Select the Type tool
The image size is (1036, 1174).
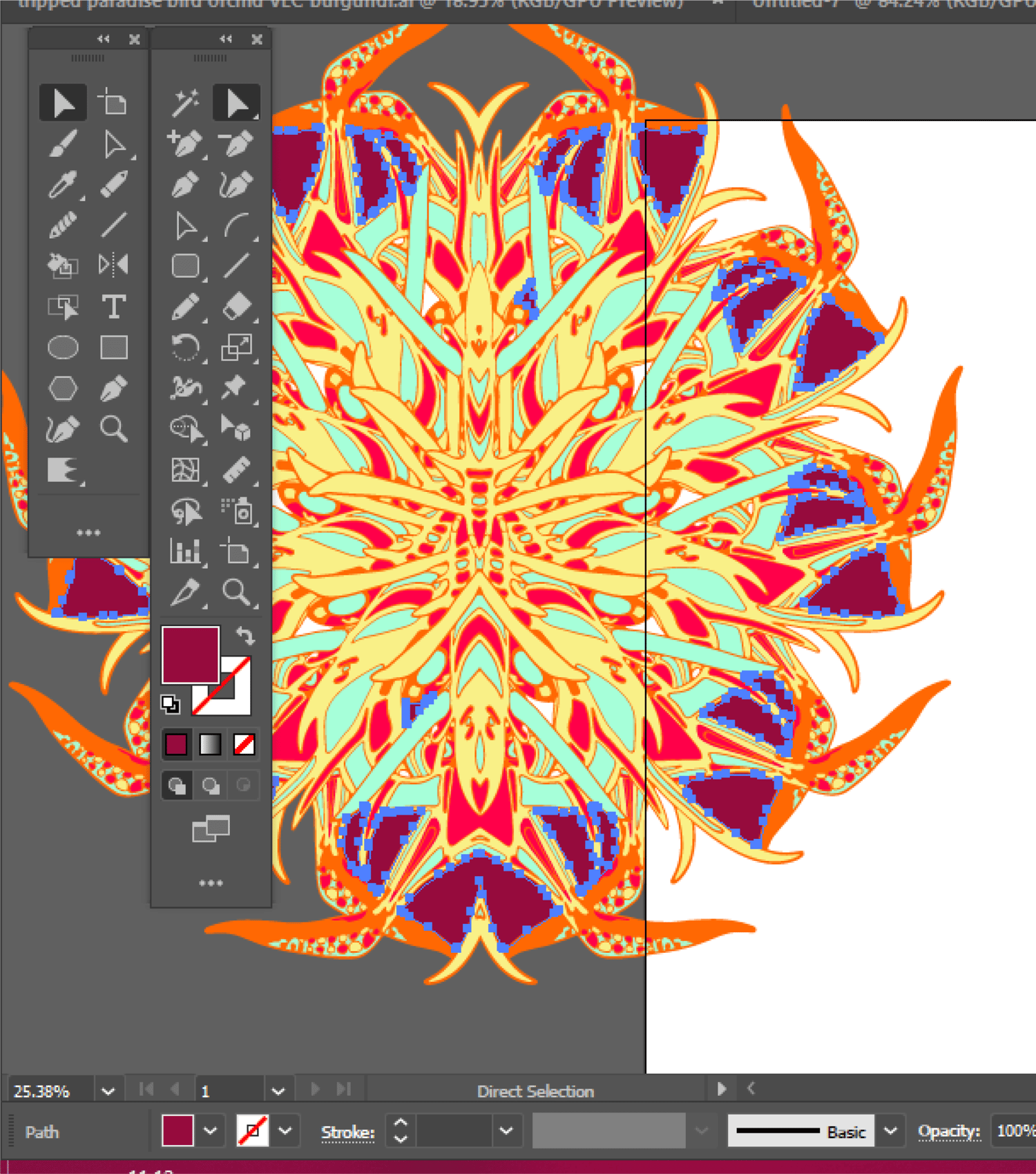point(114,306)
